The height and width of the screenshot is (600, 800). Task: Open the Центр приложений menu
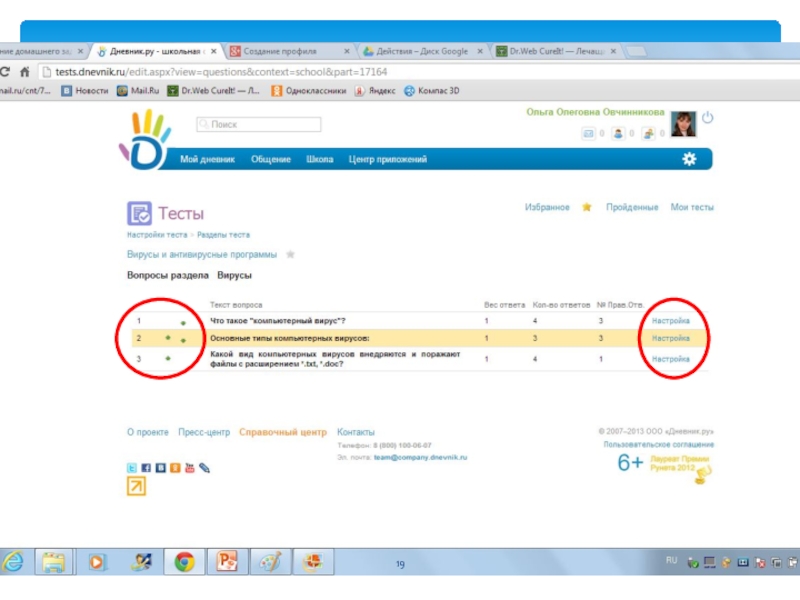(x=388, y=159)
